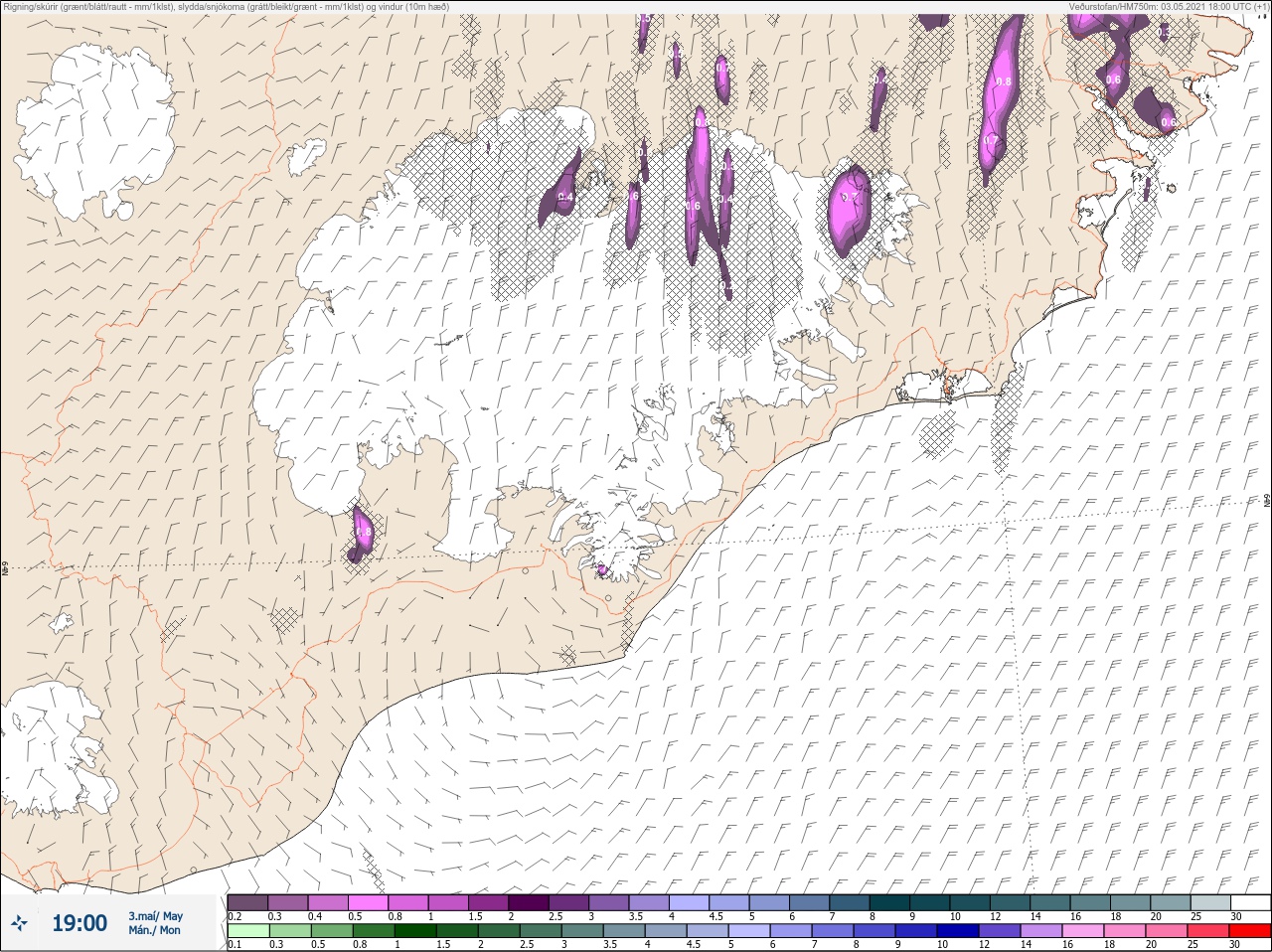
Task: Select the 19:00 forecast time label
Action: coord(79,923)
